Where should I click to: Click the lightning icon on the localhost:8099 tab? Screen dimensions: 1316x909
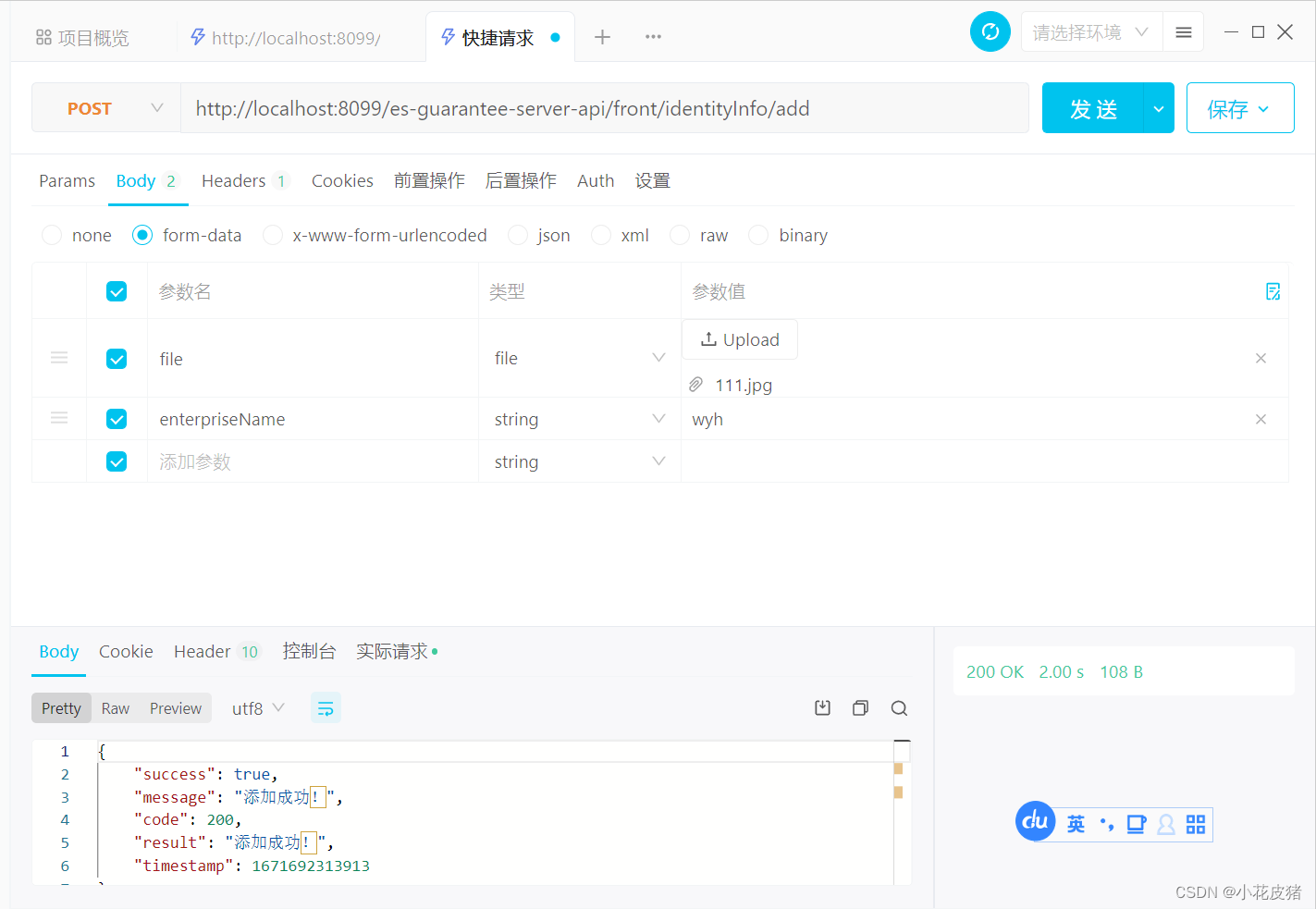pyautogui.click(x=197, y=37)
